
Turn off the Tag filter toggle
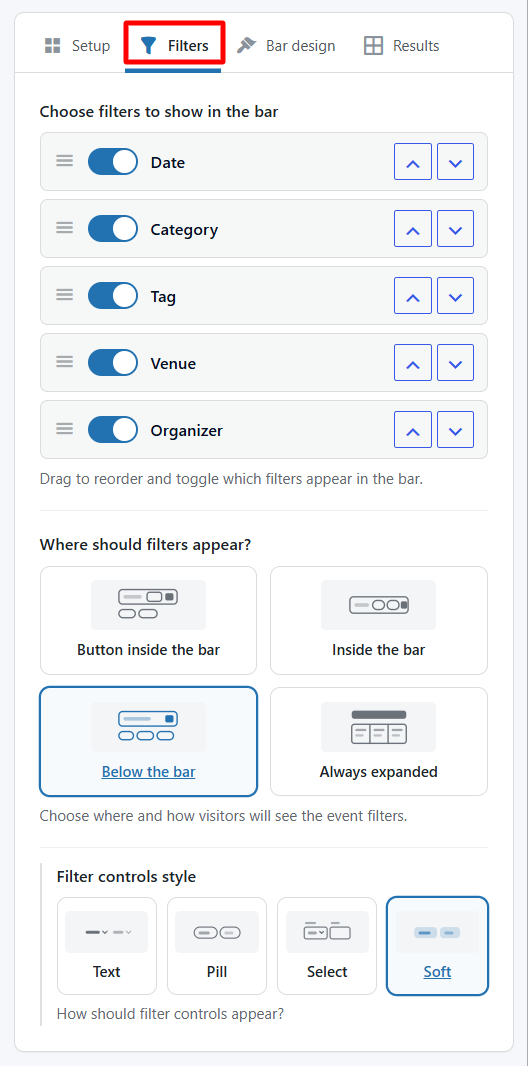point(113,296)
